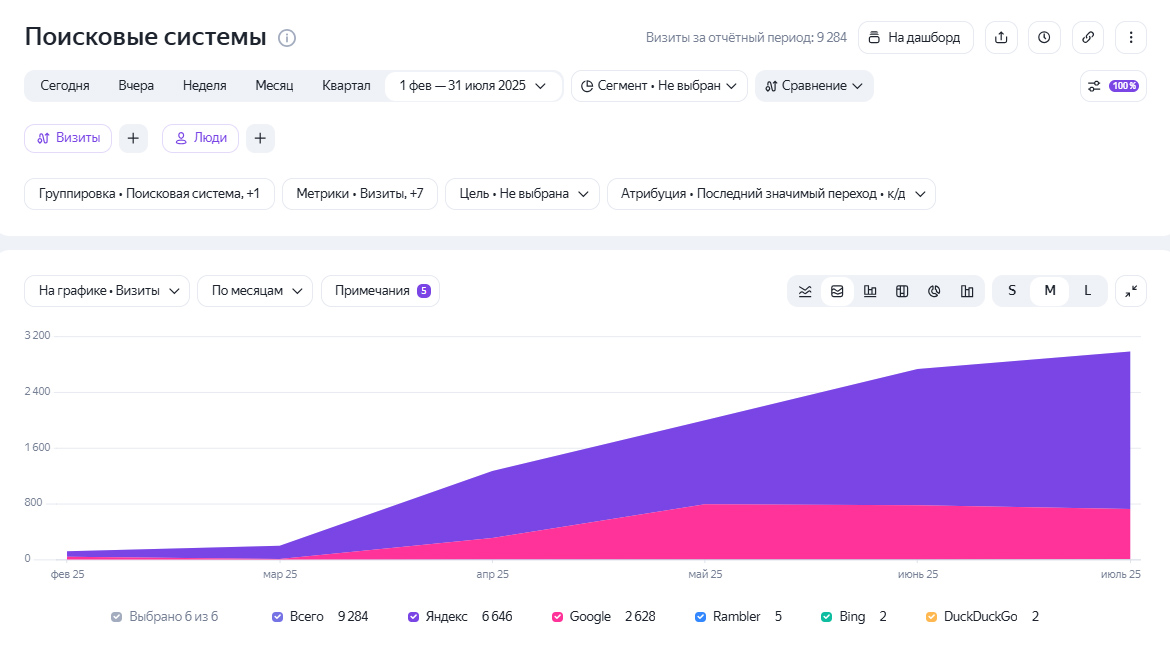The width and height of the screenshot is (1170, 645).
Task: Switch to the Месяц period tab
Action: click(275, 86)
